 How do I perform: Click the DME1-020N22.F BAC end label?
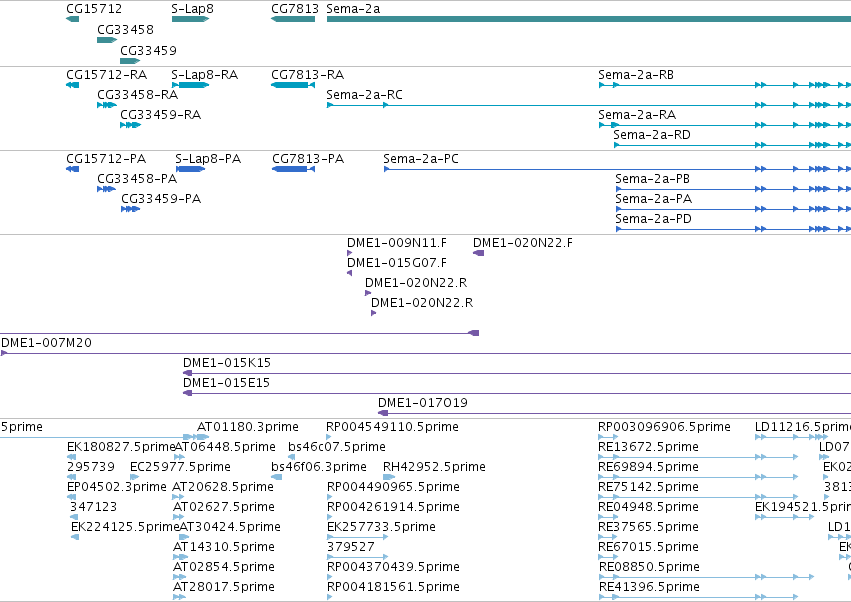[523, 243]
